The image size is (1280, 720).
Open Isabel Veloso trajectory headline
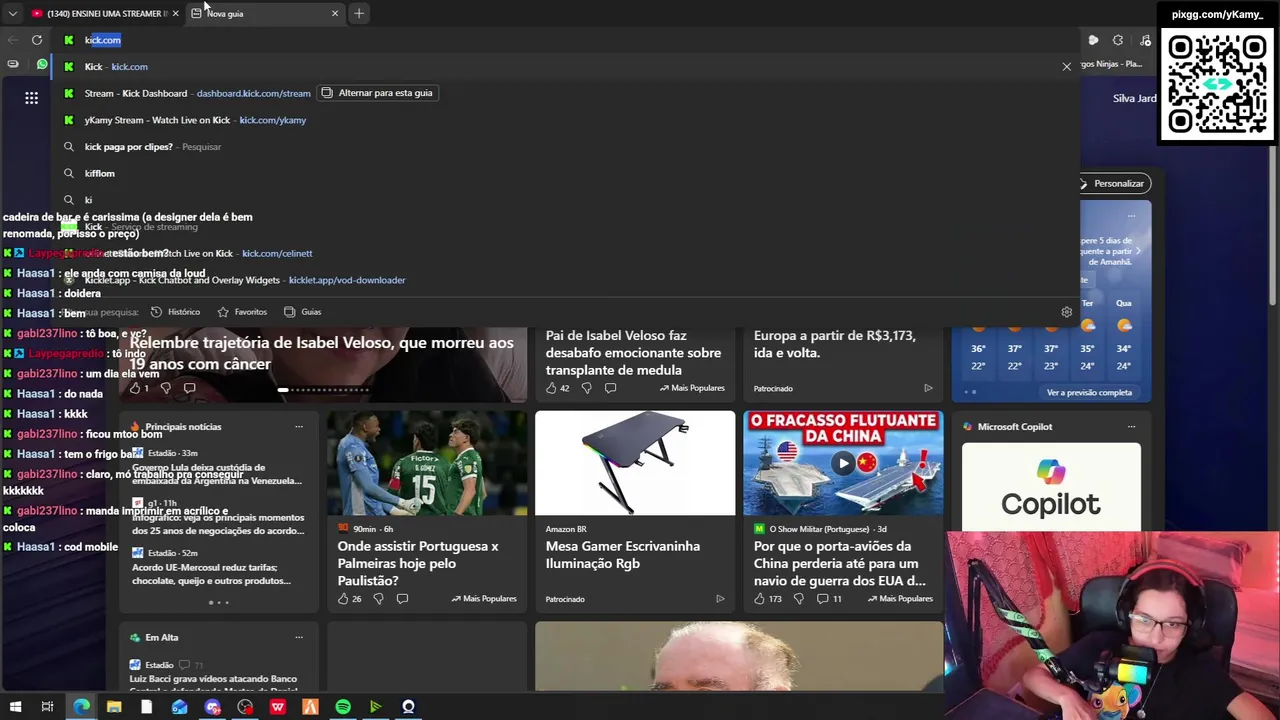[x=322, y=353]
